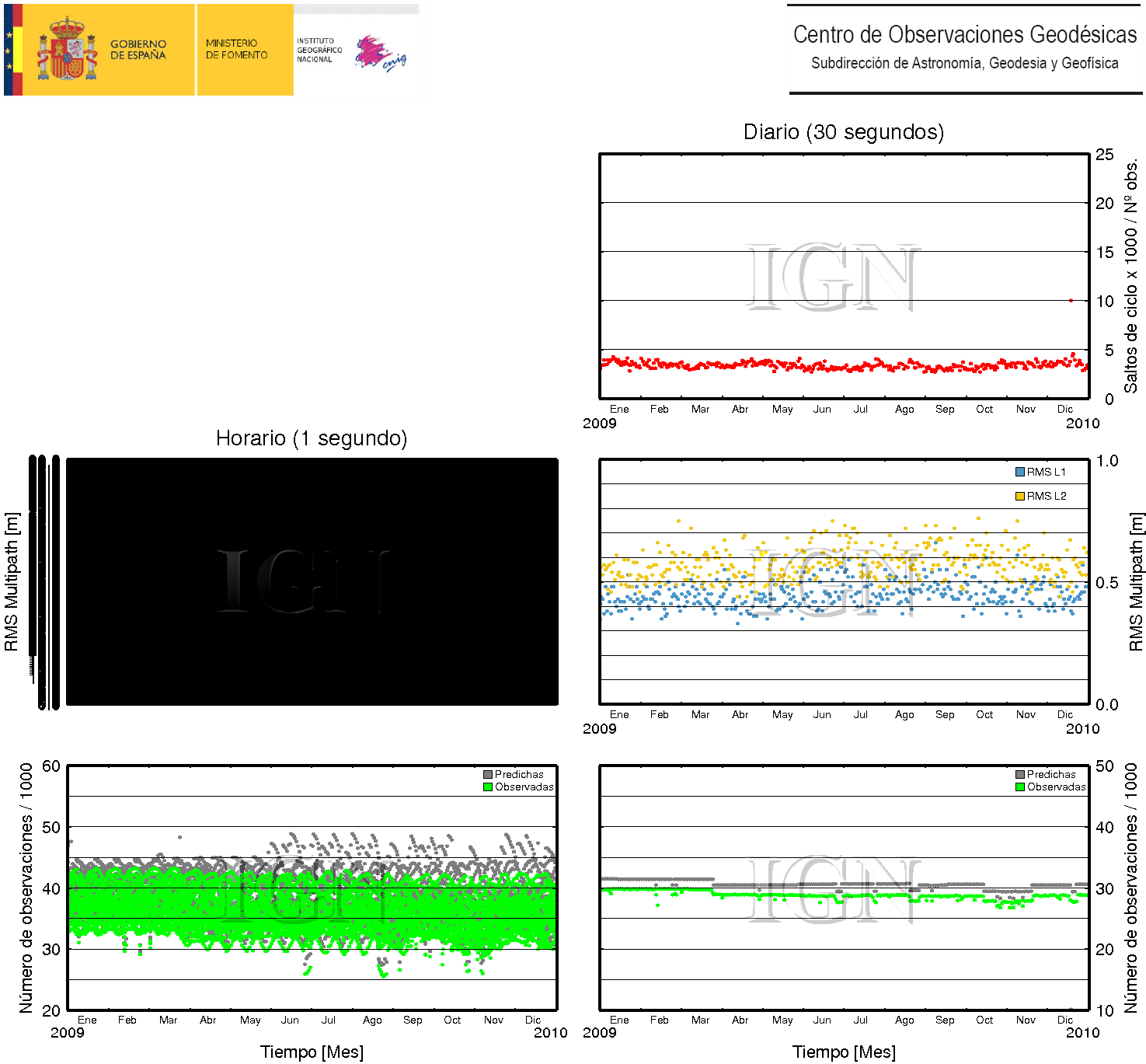
Task: Click the red outlier point at value 10
Action: (1071, 300)
